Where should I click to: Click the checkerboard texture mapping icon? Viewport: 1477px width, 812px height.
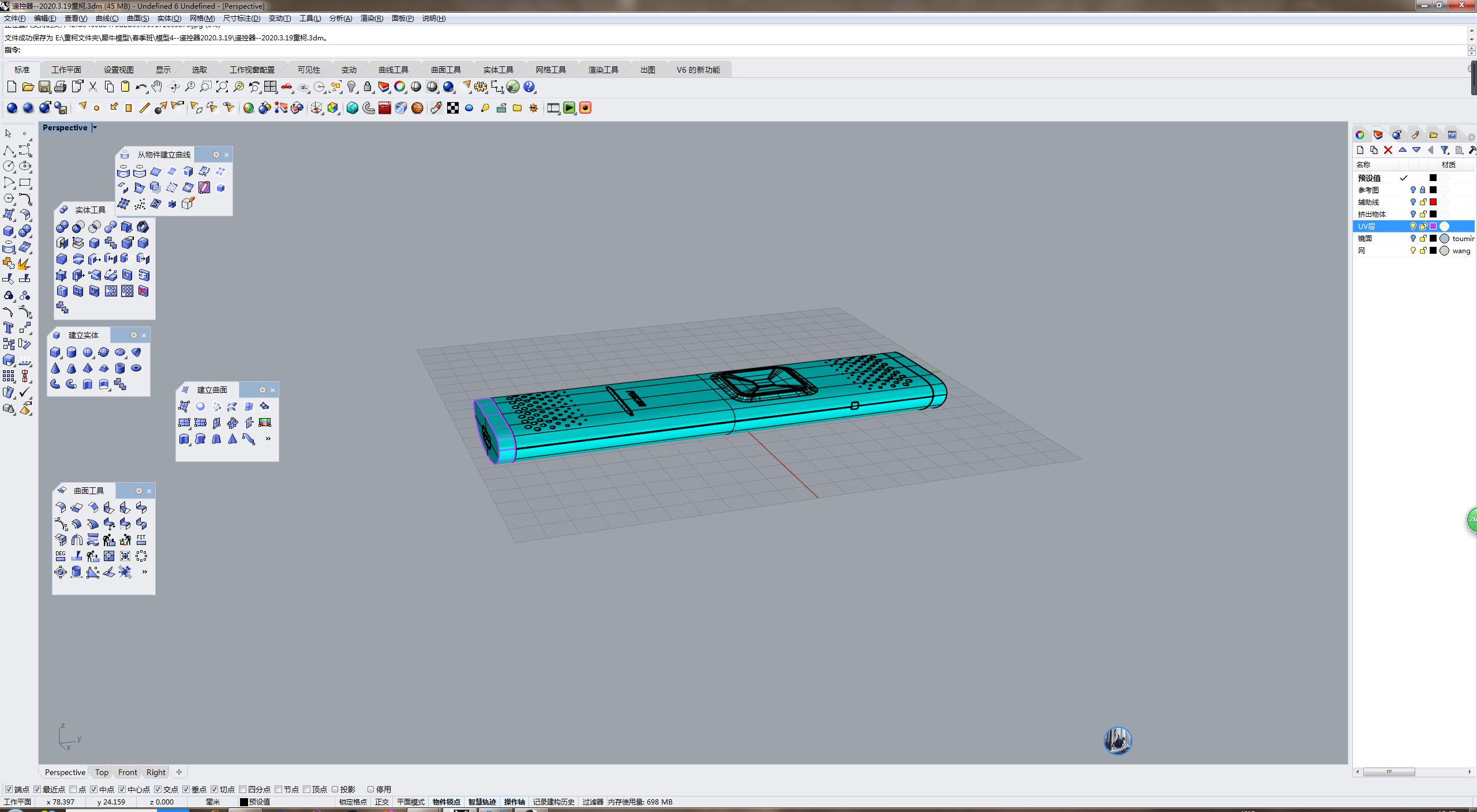coord(453,108)
